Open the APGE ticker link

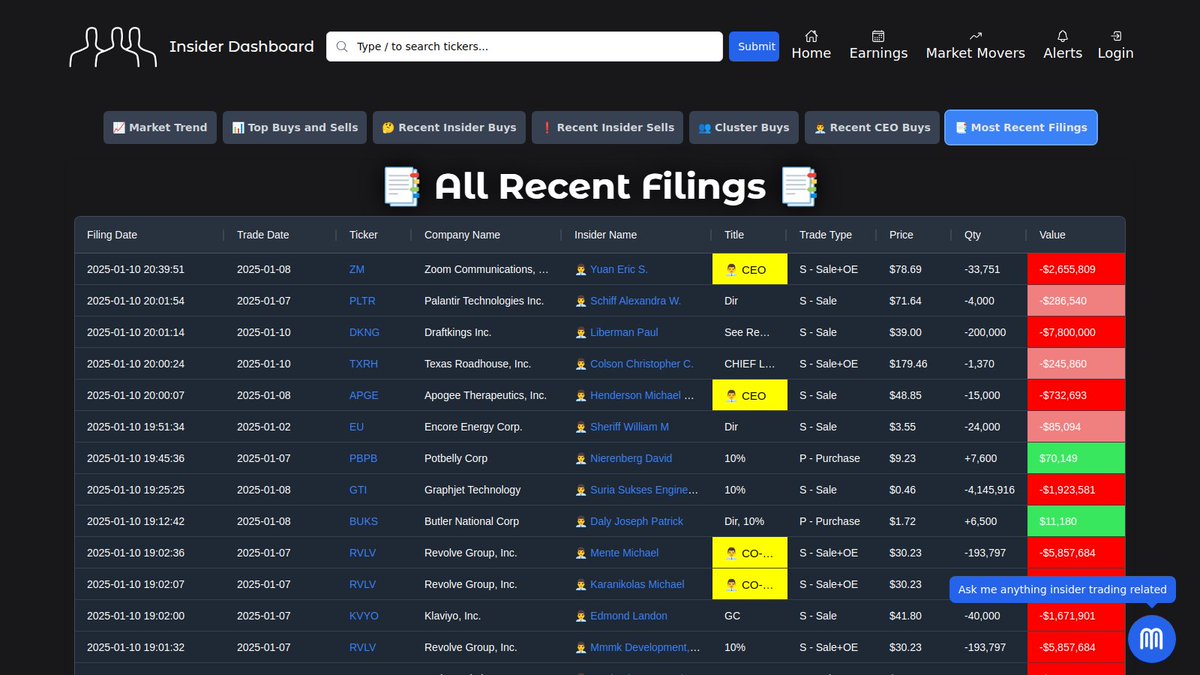(x=364, y=396)
